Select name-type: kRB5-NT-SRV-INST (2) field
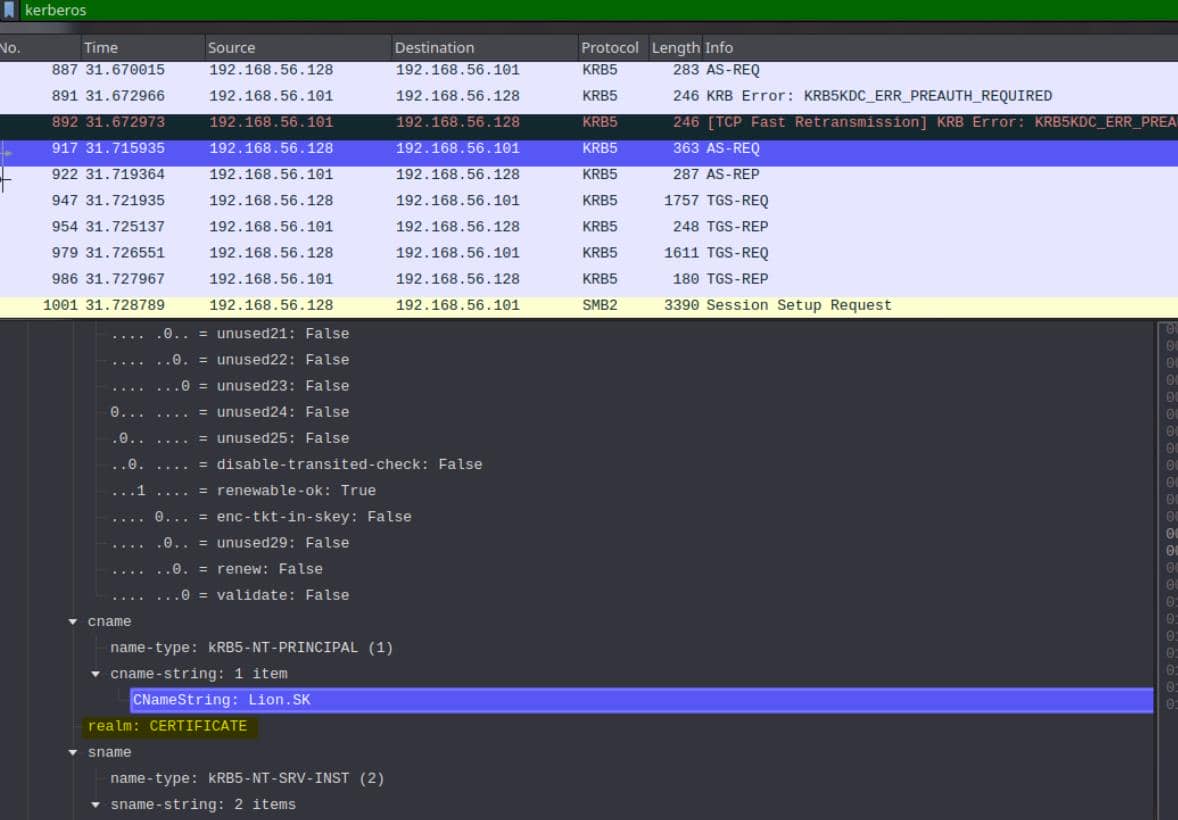Screen dimensions: 1178x820 coord(247,779)
